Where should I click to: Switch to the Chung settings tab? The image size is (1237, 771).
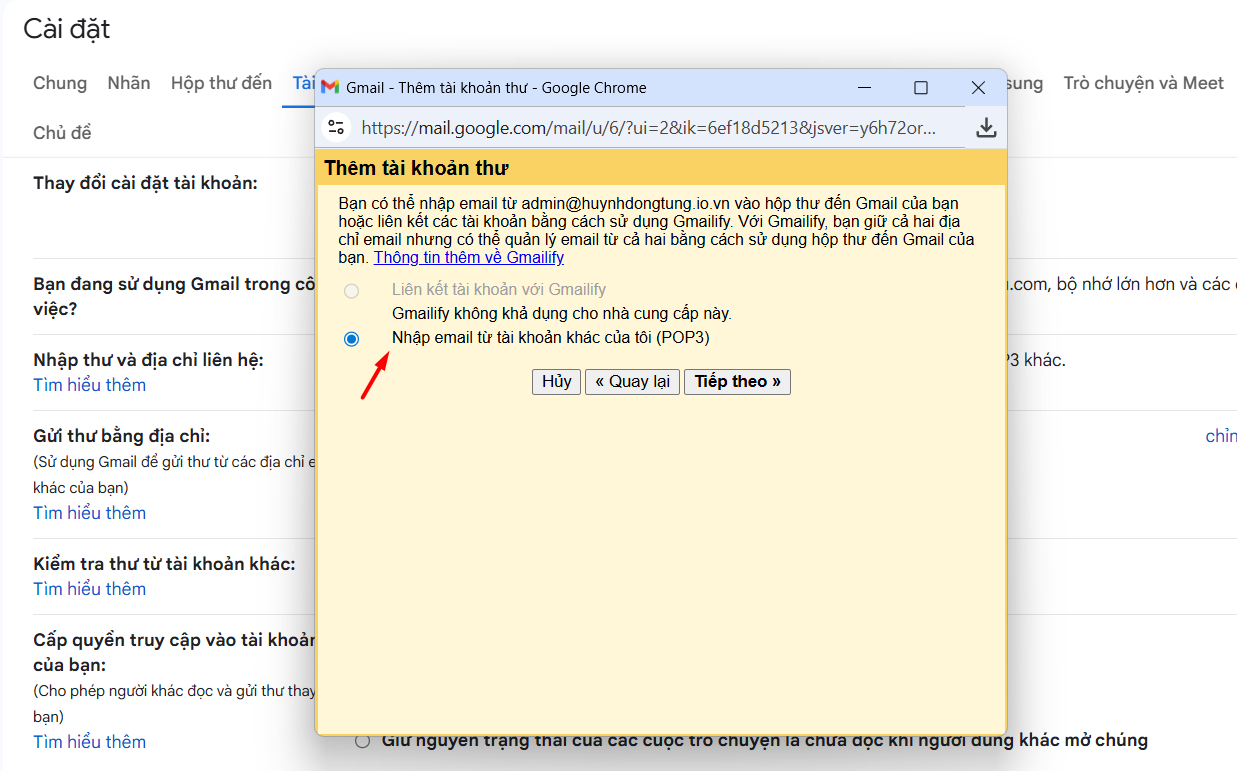coord(60,83)
